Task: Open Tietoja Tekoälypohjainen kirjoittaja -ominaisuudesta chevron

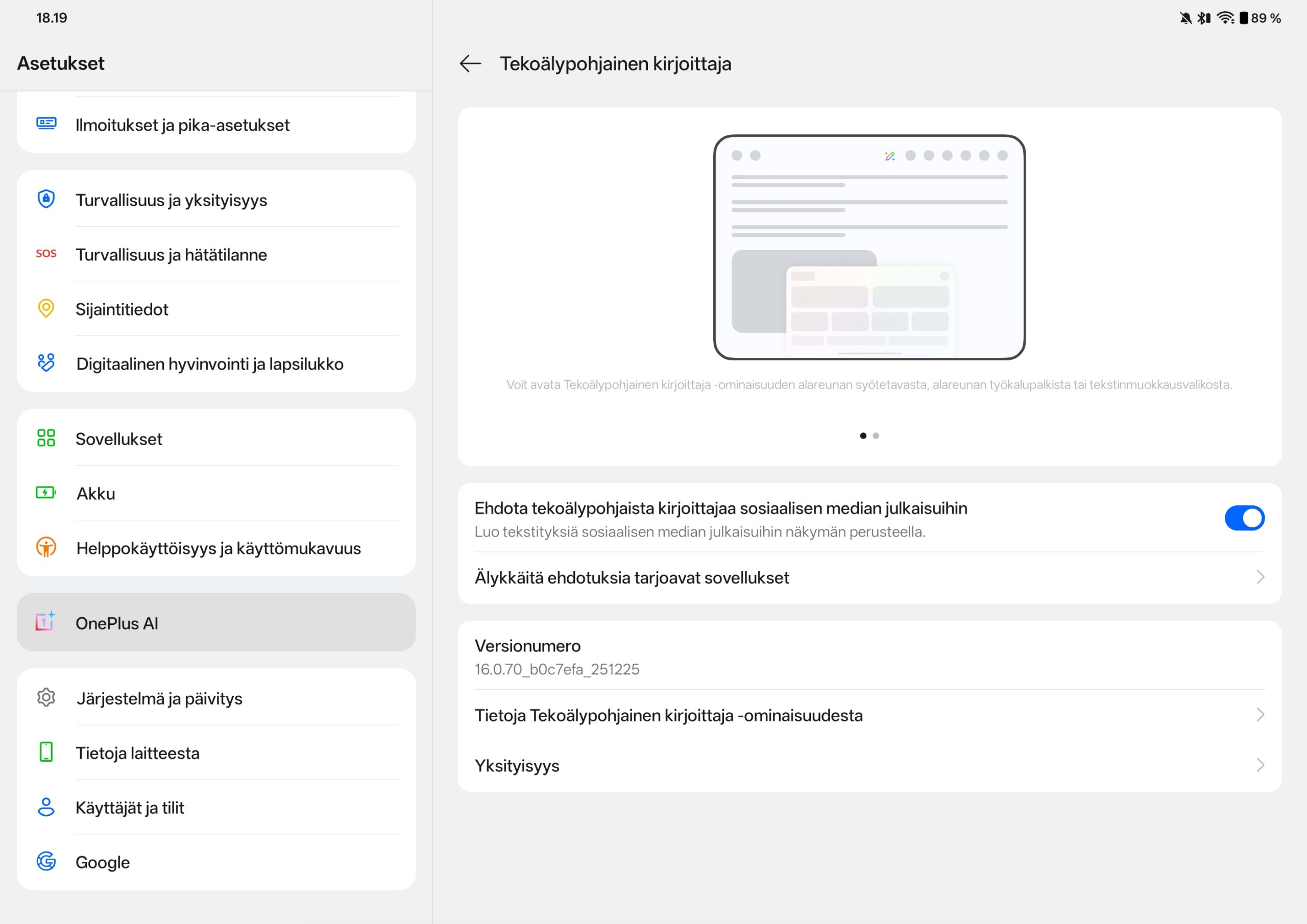Action: [1260, 715]
